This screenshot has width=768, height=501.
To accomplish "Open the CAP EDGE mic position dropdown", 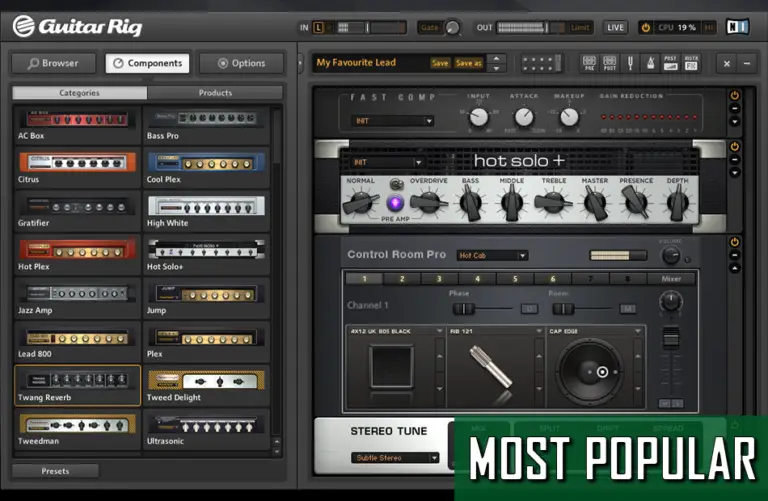I will (x=638, y=332).
